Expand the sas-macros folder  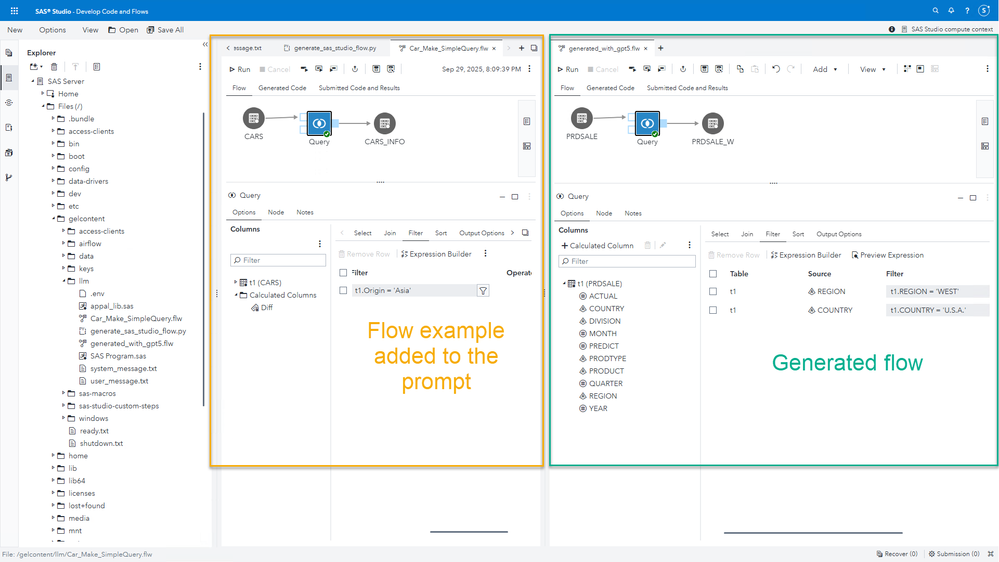click(63, 393)
